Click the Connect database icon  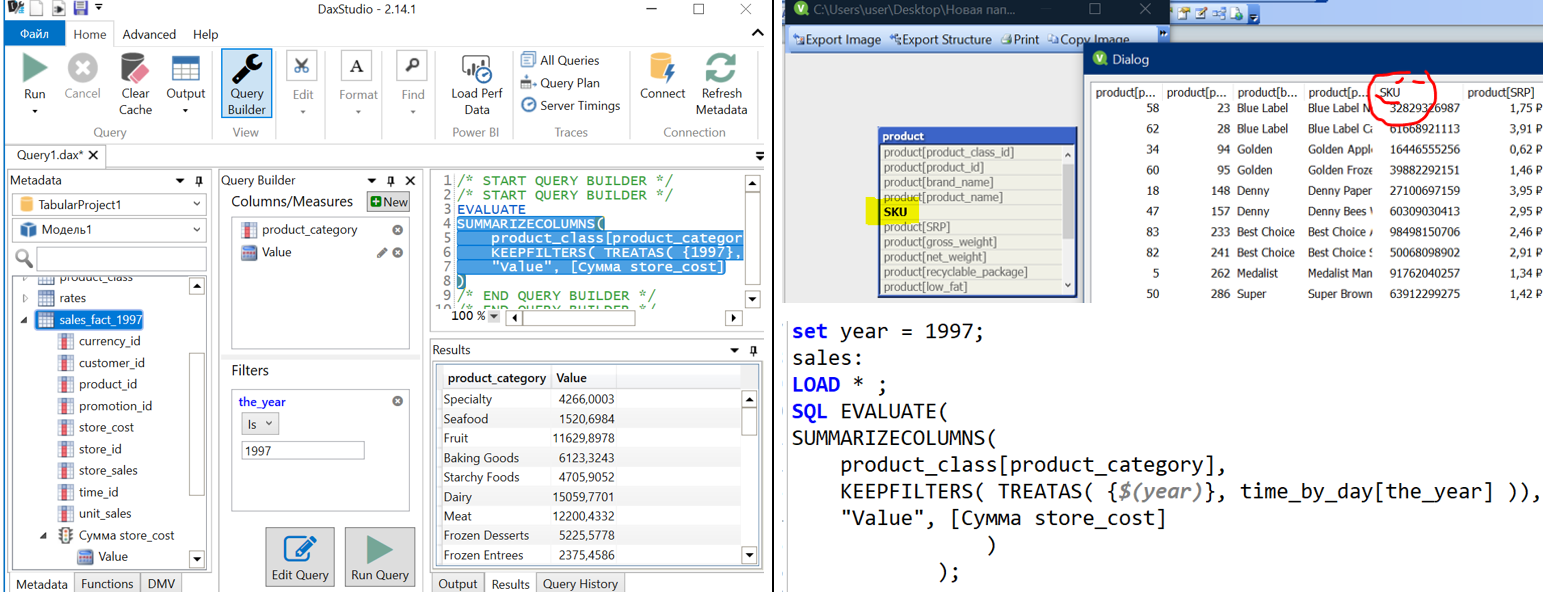(x=663, y=68)
